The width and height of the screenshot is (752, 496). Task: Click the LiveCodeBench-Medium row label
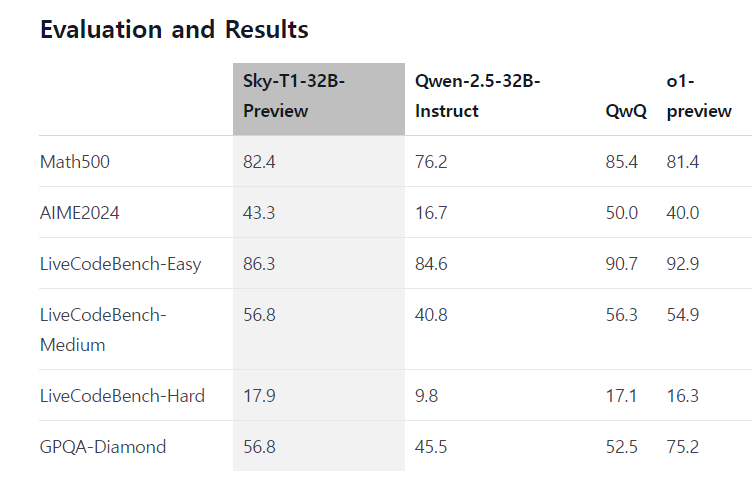[x=103, y=329]
